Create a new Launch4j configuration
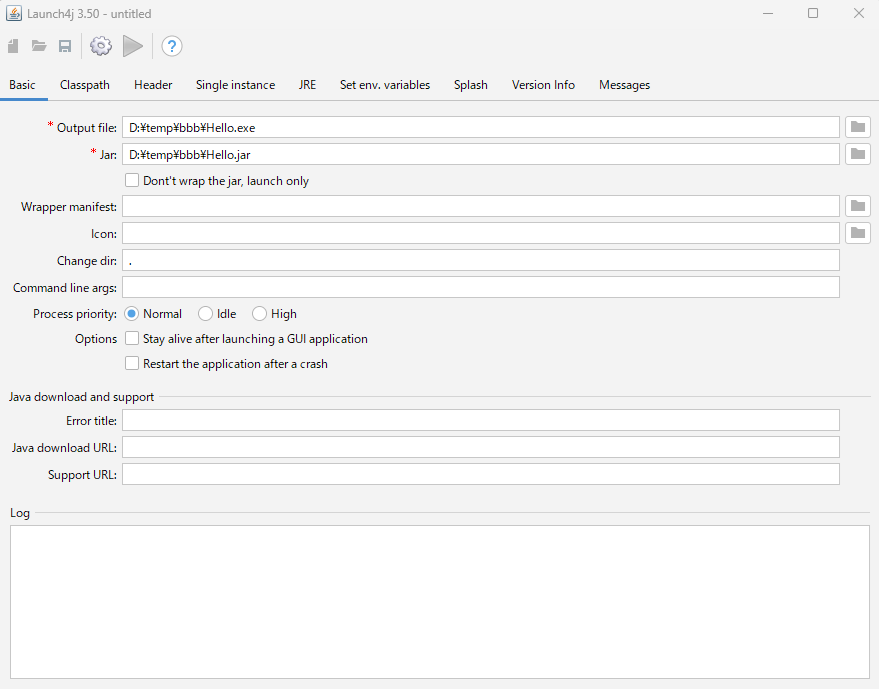 (13, 46)
